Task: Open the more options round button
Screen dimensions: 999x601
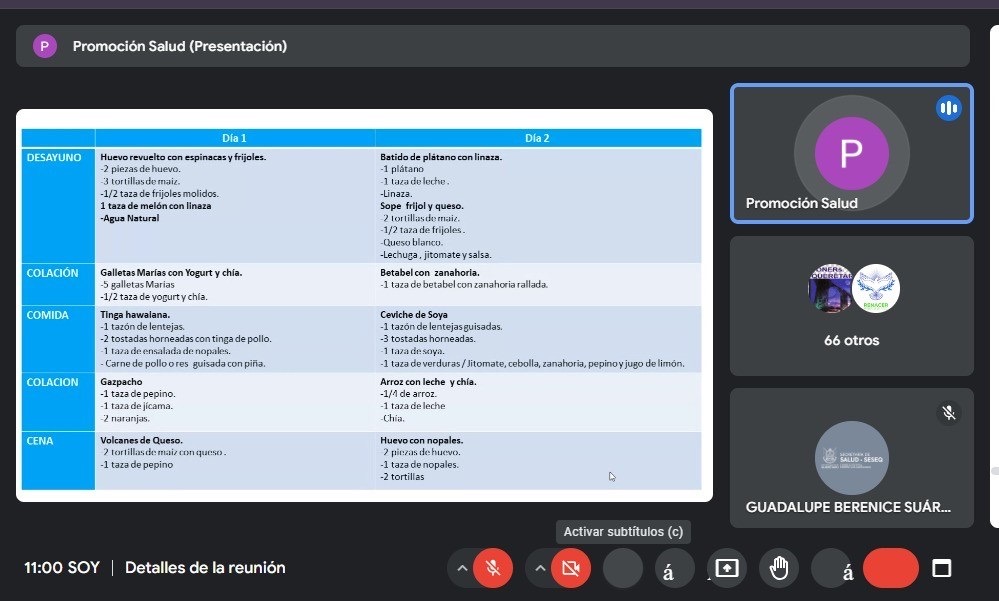Action: (831, 568)
